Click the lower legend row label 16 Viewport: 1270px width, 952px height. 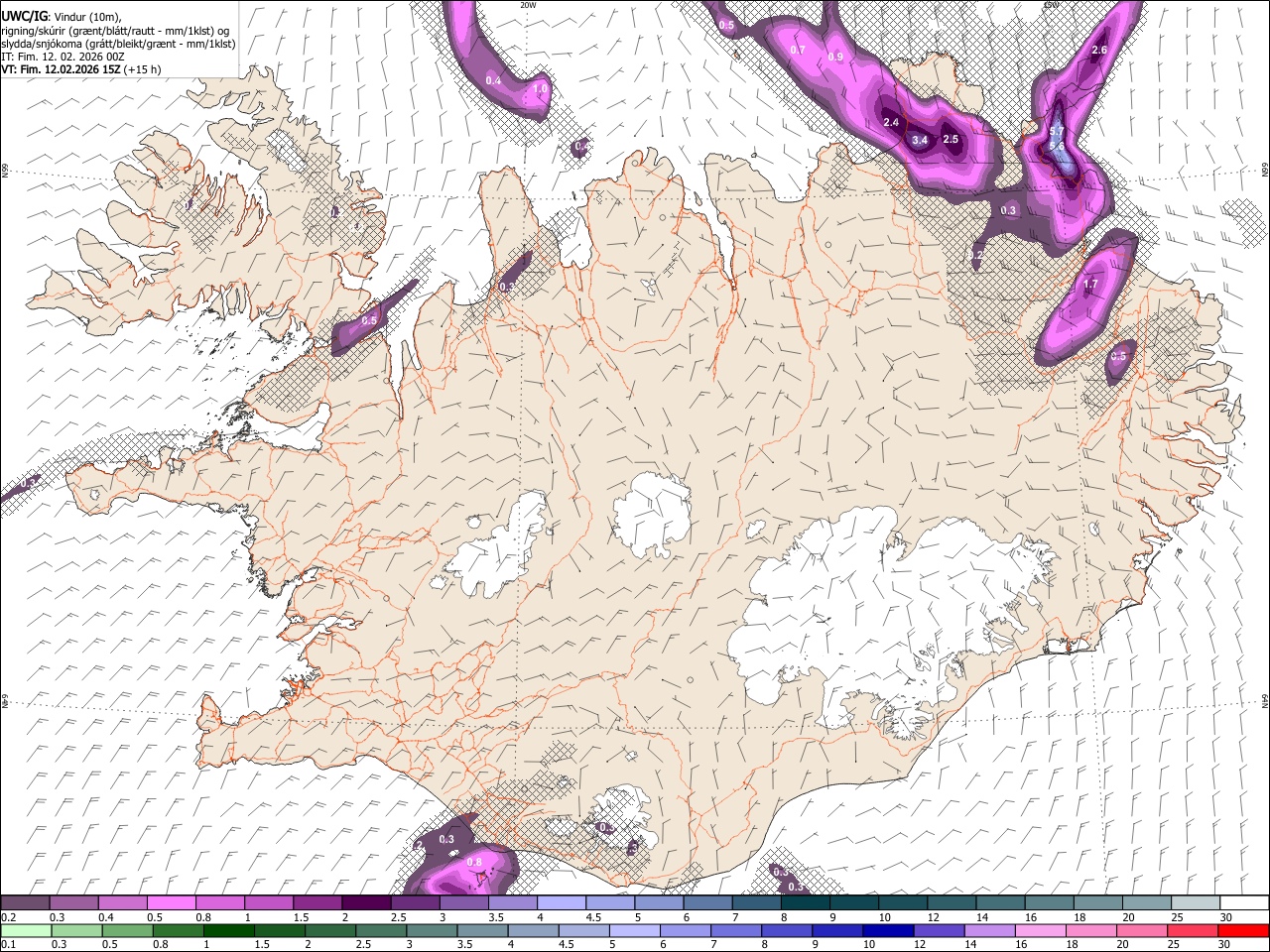[x=1021, y=945]
